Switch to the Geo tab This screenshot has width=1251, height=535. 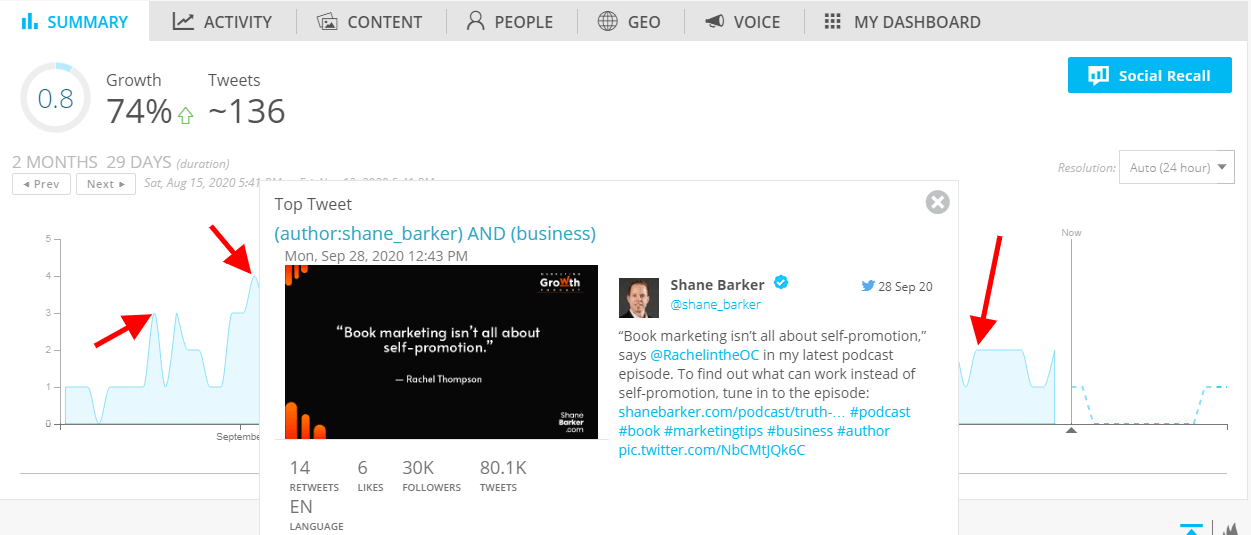coord(629,21)
